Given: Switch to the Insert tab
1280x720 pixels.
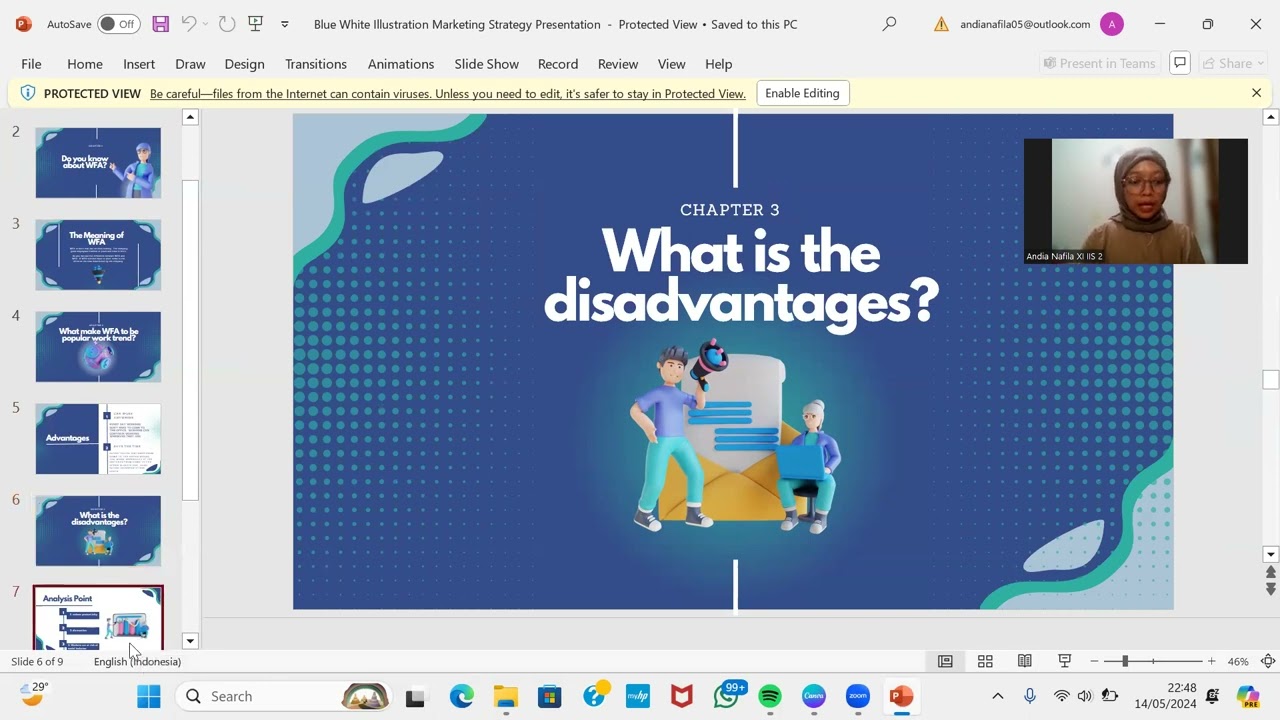Looking at the screenshot, I should pyautogui.click(x=139, y=64).
